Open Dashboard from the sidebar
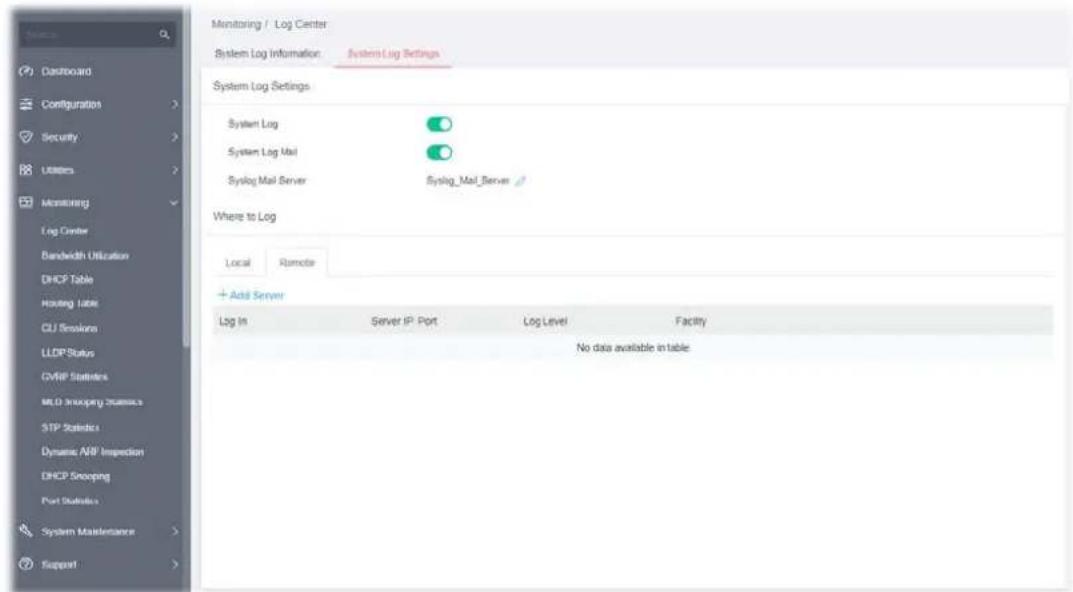 tap(66, 71)
